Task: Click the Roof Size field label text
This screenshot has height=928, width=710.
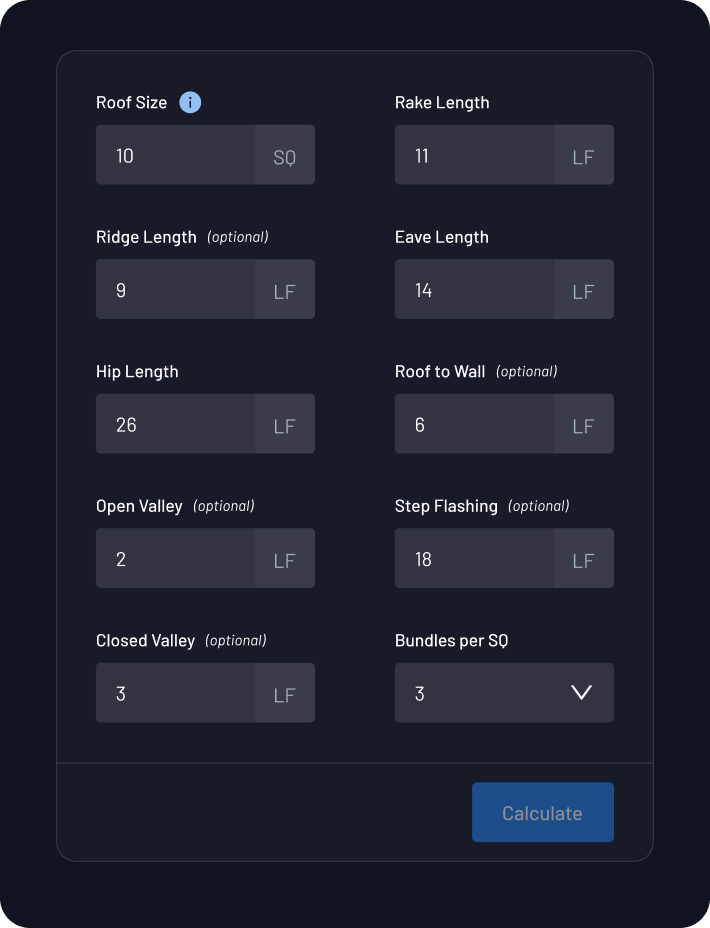Action: point(131,102)
